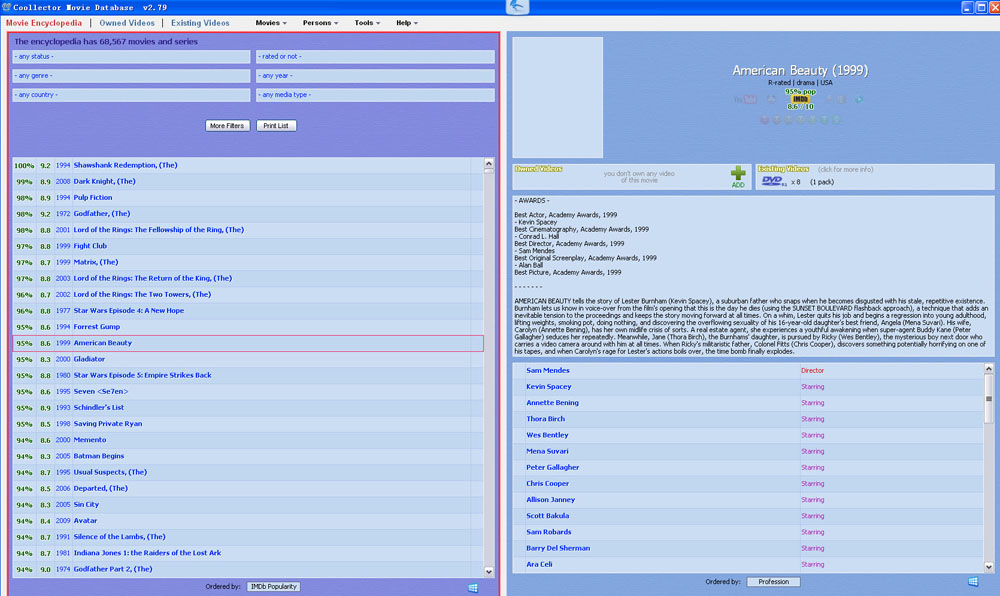Image resolution: width=1000 pixels, height=596 pixels.
Task: Click the DVD existing videos icon
Action: (x=774, y=182)
